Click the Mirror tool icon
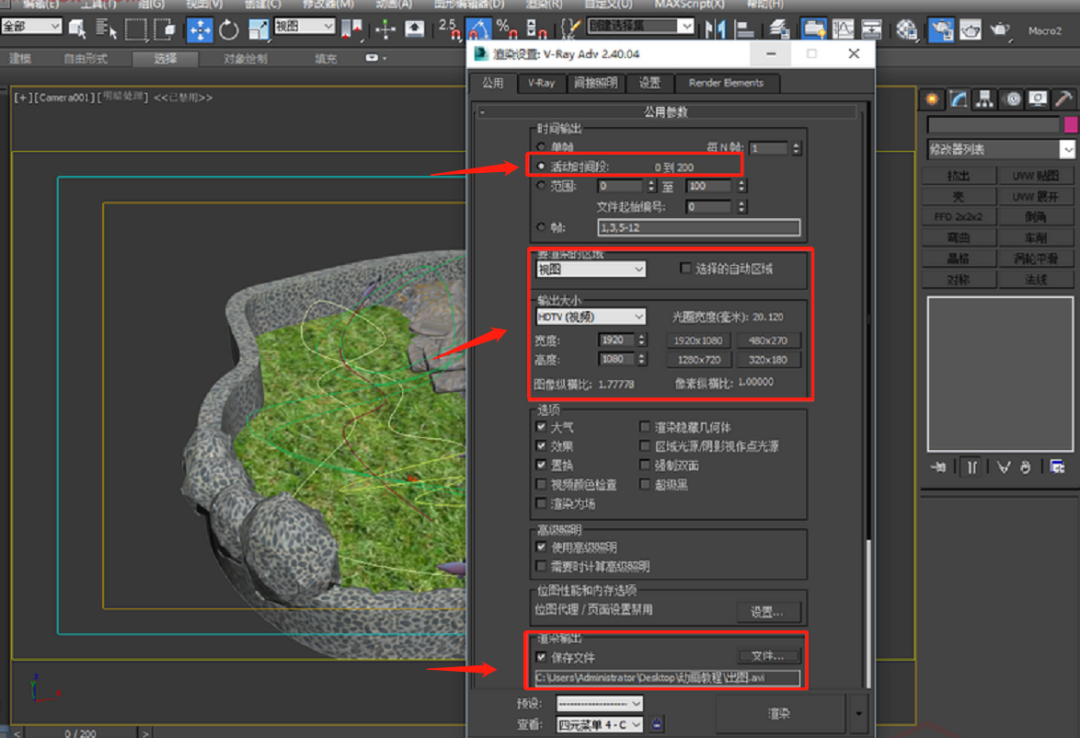Screen dimensions: 1080x738 click(716, 30)
